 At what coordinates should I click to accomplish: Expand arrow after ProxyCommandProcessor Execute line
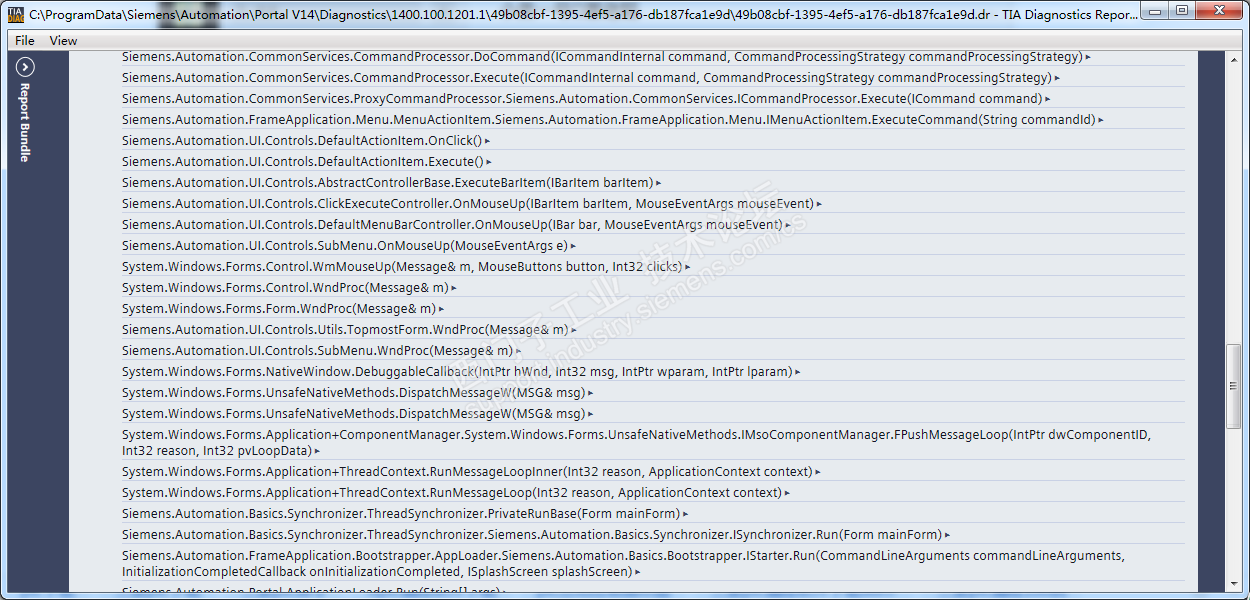(1047, 100)
